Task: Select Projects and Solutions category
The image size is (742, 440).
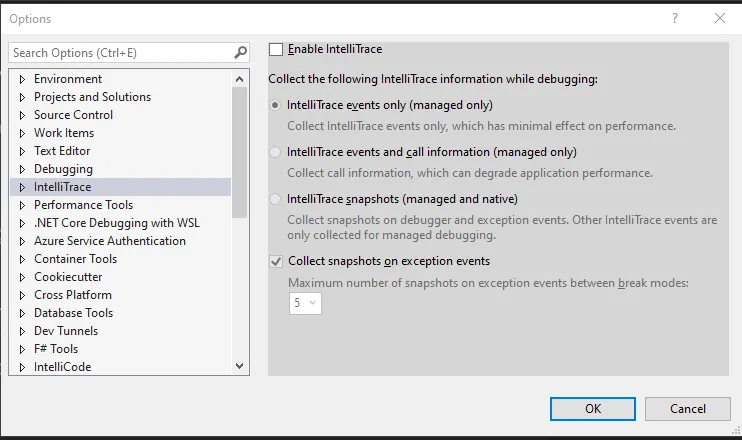Action: (x=92, y=97)
